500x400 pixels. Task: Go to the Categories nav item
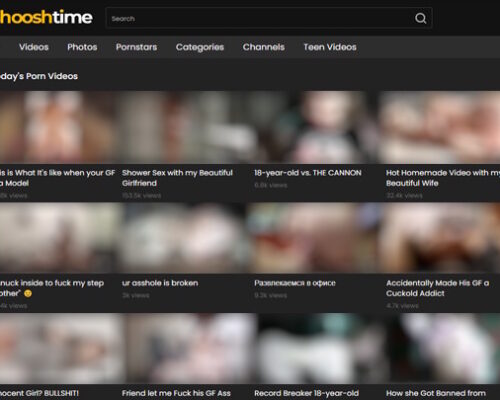point(200,47)
